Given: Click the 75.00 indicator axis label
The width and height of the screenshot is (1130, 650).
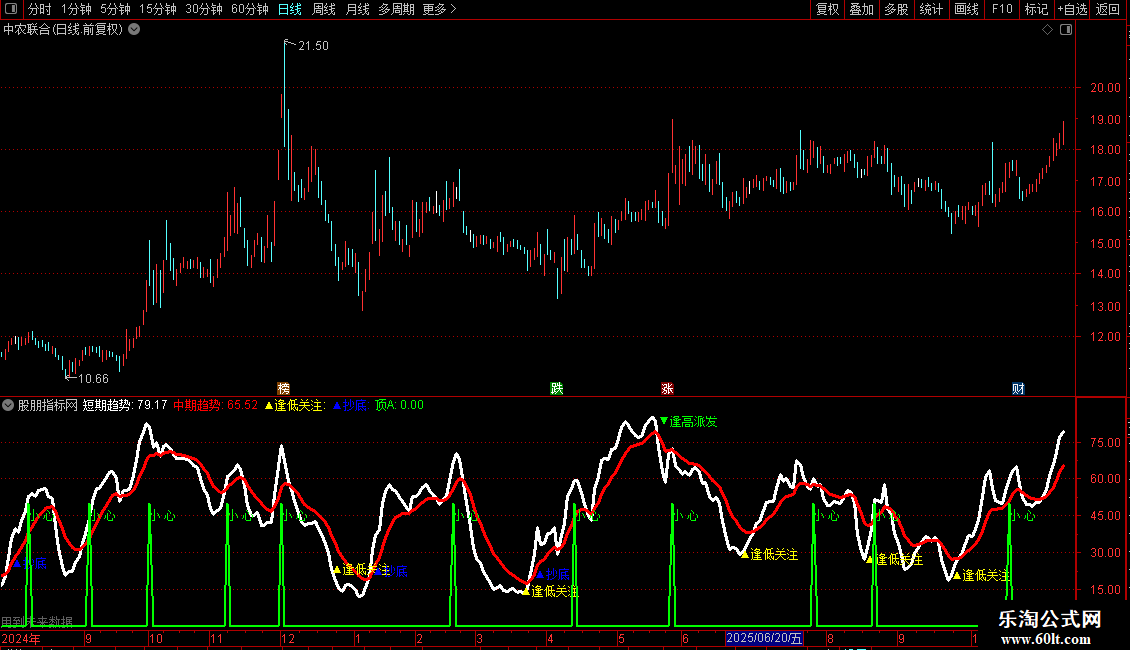Looking at the screenshot, I should pos(1105,442).
